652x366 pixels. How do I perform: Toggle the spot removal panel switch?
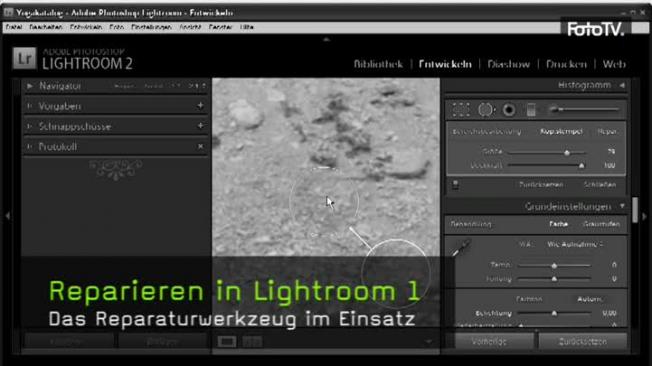[x=455, y=185]
